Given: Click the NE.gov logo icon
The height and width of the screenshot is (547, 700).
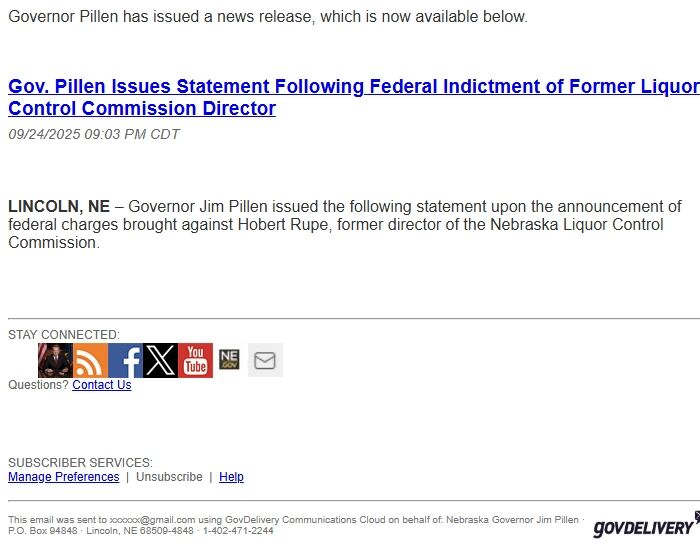Looking at the screenshot, I should point(229,359).
